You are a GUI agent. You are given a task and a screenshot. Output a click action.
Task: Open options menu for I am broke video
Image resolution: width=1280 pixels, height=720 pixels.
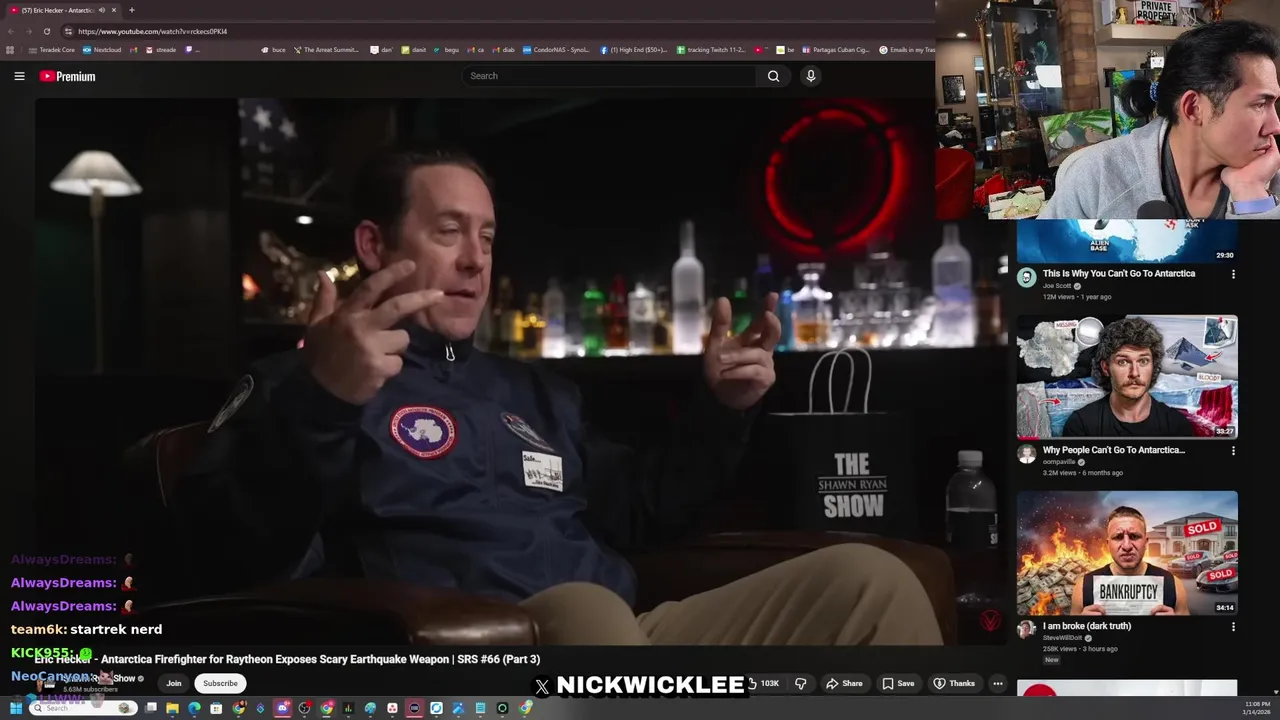pyautogui.click(x=1233, y=627)
